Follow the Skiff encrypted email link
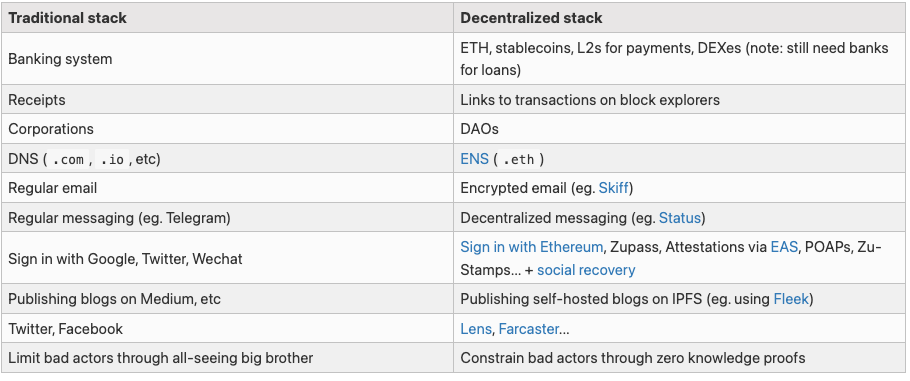The width and height of the screenshot is (910, 381). [613, 188]
